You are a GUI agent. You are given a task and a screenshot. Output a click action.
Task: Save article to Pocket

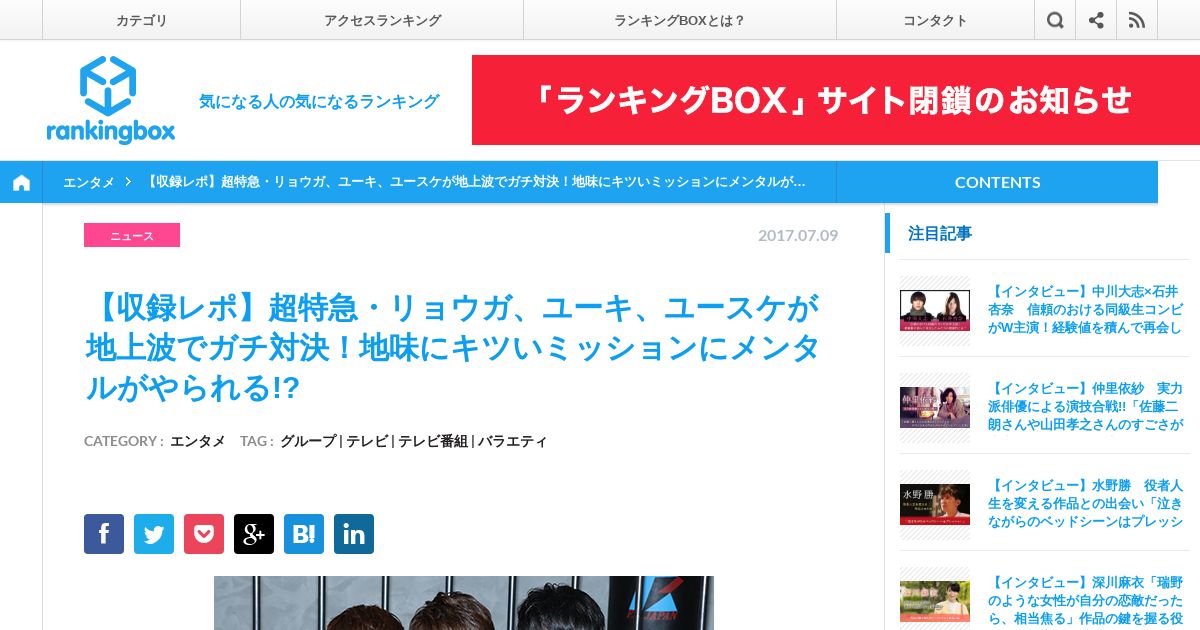[x=204, y=534]
